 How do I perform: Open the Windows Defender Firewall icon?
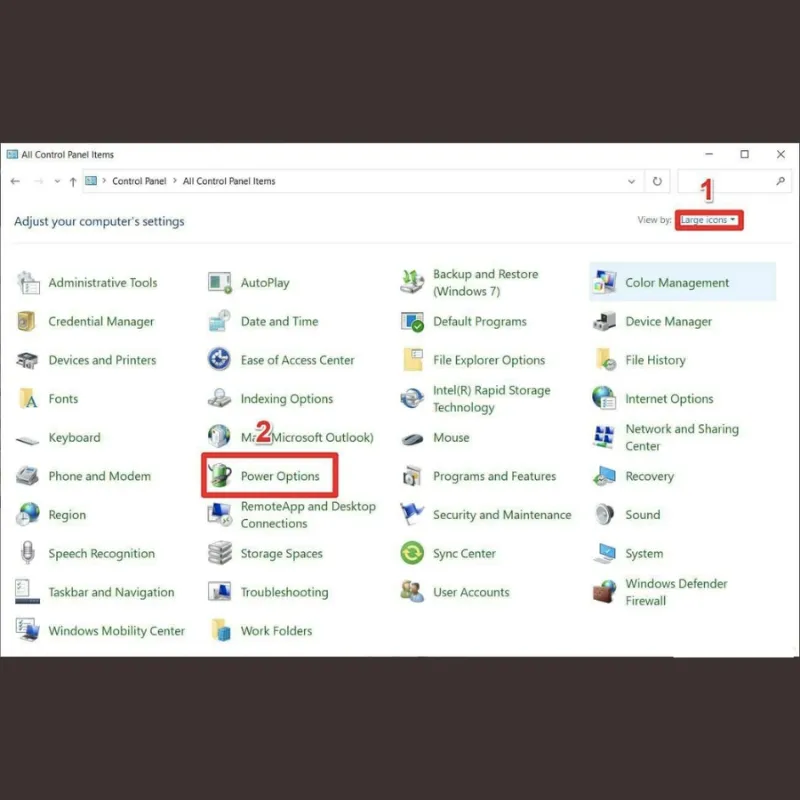[604, 592]
